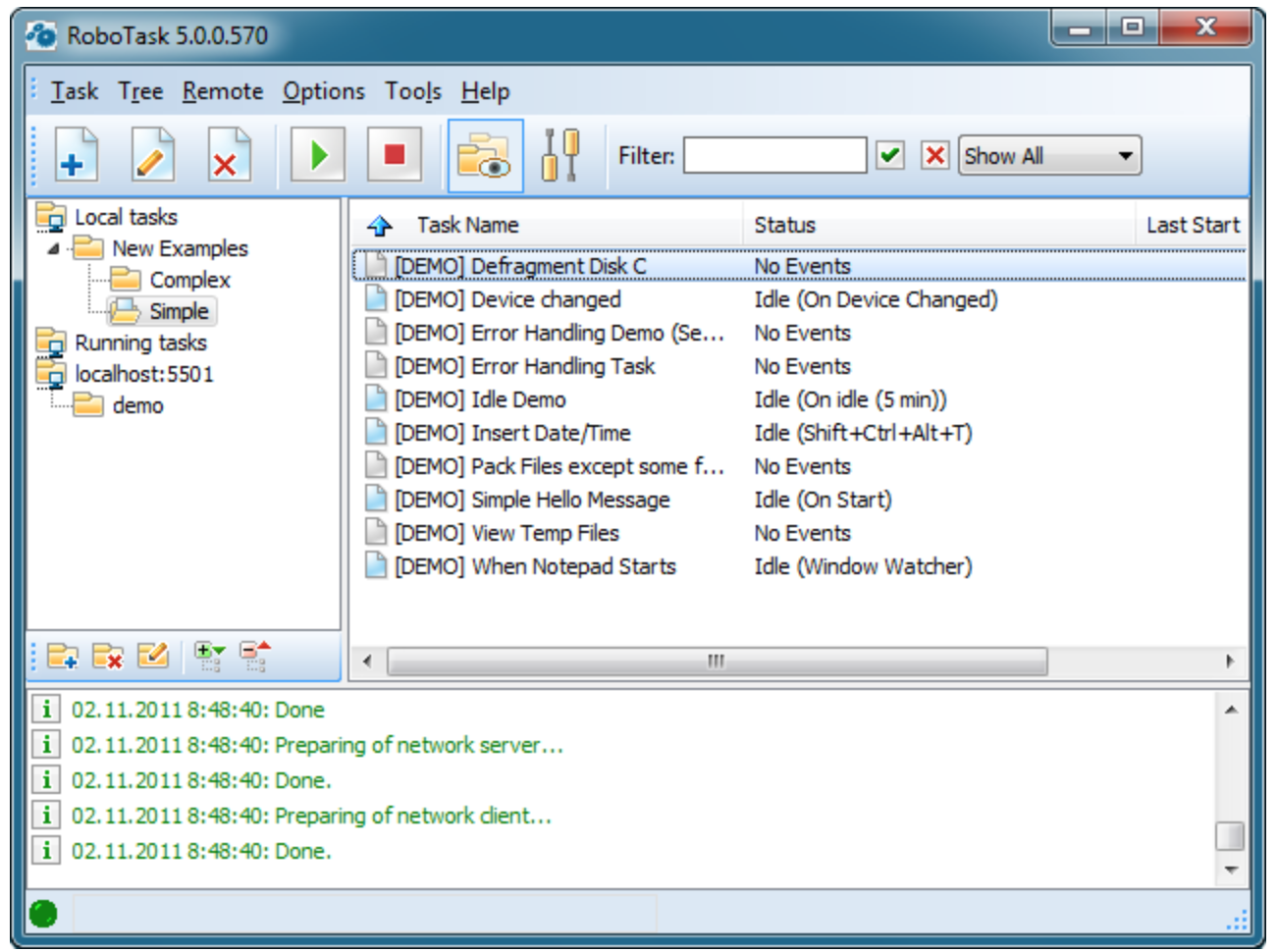Viewport: 1278px width, 952px height.
Task: Run selected task with green play button
Action: click(318, 154)
